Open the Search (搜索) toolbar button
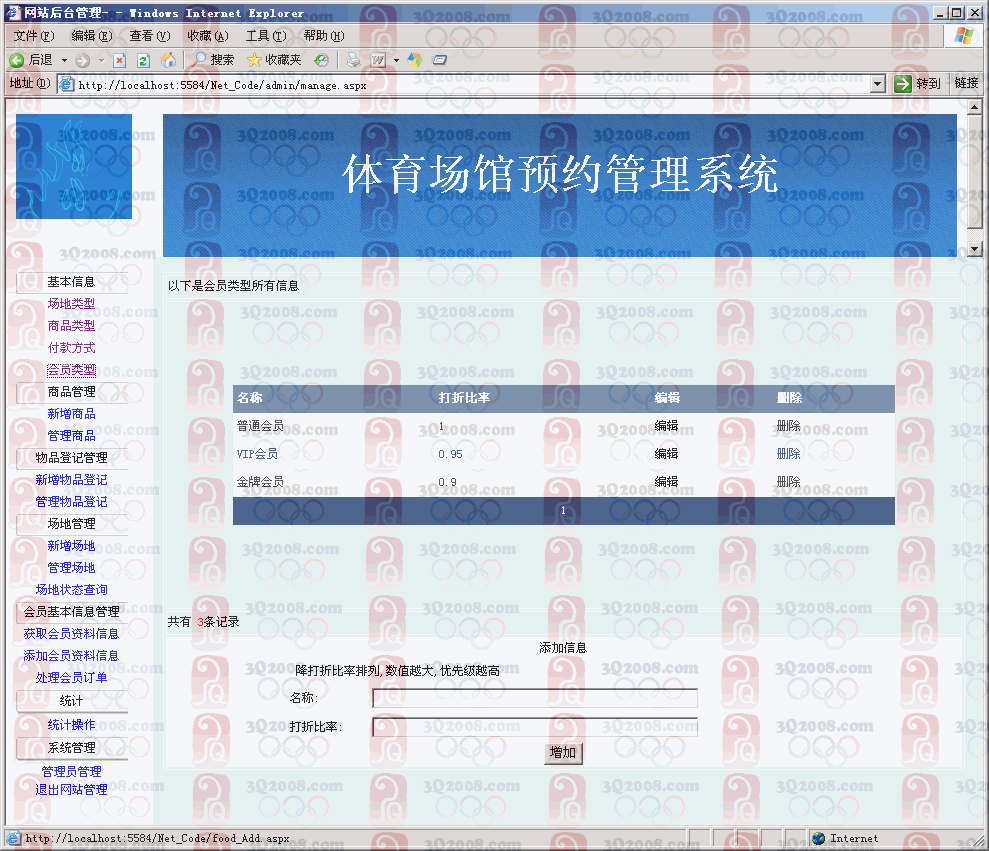 pyautogui.click(x=213, y=60)
